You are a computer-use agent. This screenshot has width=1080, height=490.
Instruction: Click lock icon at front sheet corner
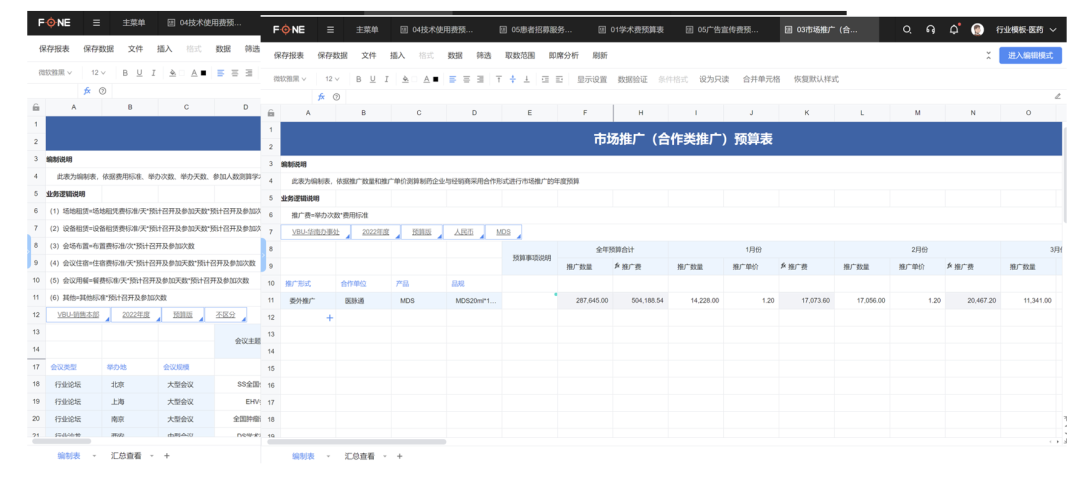point(271,112)
